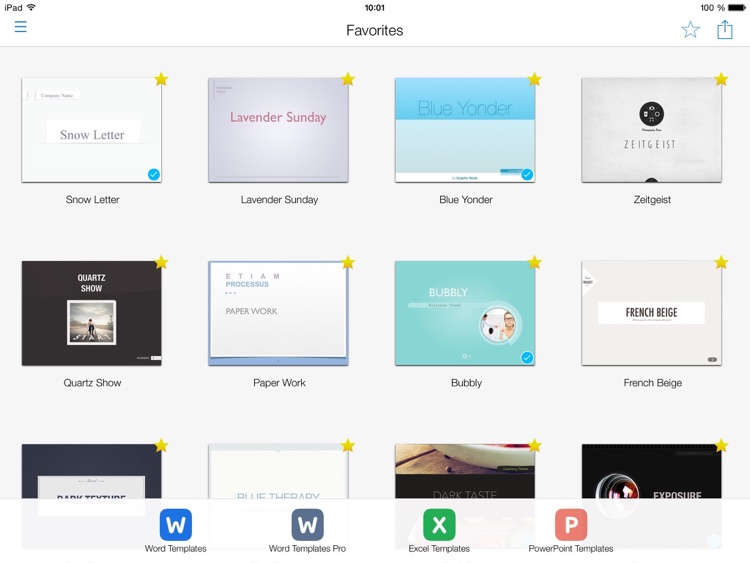The height and width of the screenshot is (563, 750).
Task: Open the Word Templates app icon
Action: 176,525
